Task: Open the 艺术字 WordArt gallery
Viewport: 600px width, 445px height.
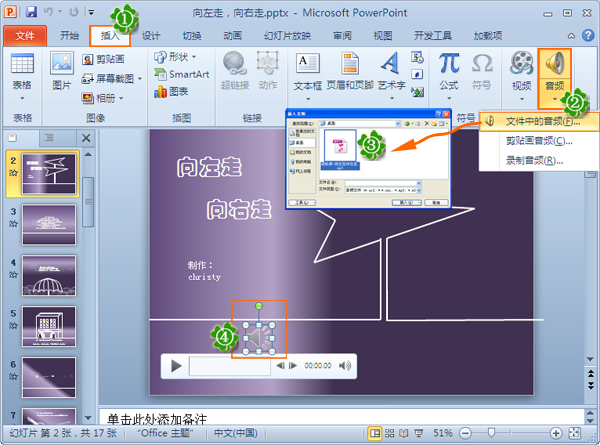Action: (391, 64)
